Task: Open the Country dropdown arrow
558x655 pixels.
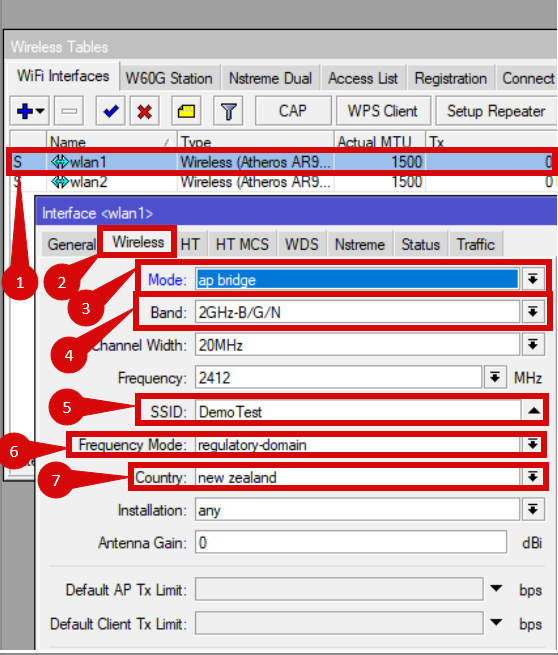Action: [x=533, y=477]
